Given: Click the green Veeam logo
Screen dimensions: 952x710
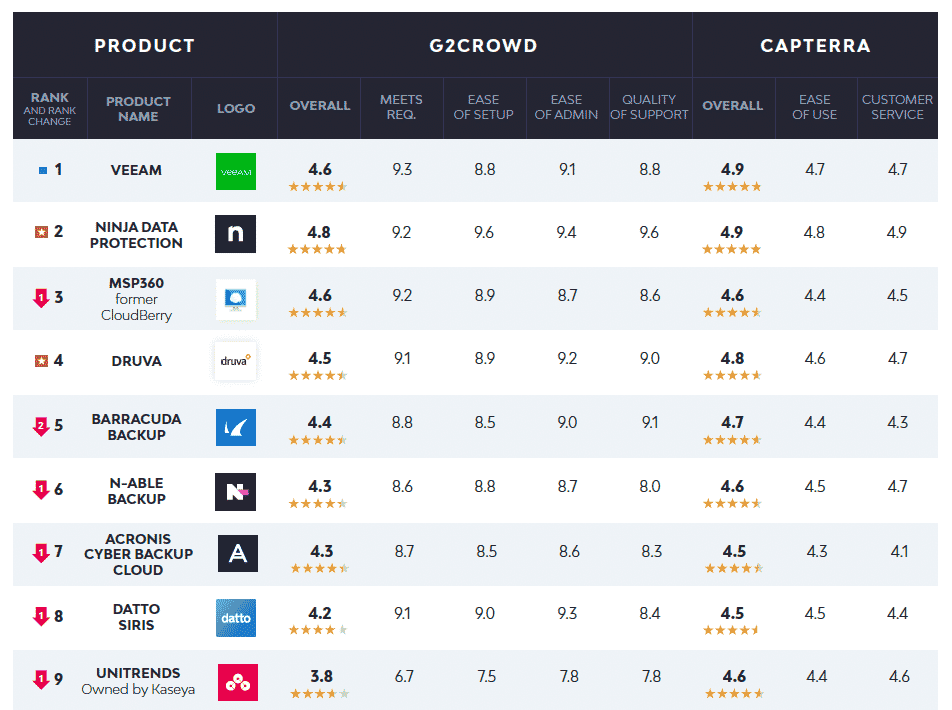Looking at the screenshot, I should (x=236, y=171).
